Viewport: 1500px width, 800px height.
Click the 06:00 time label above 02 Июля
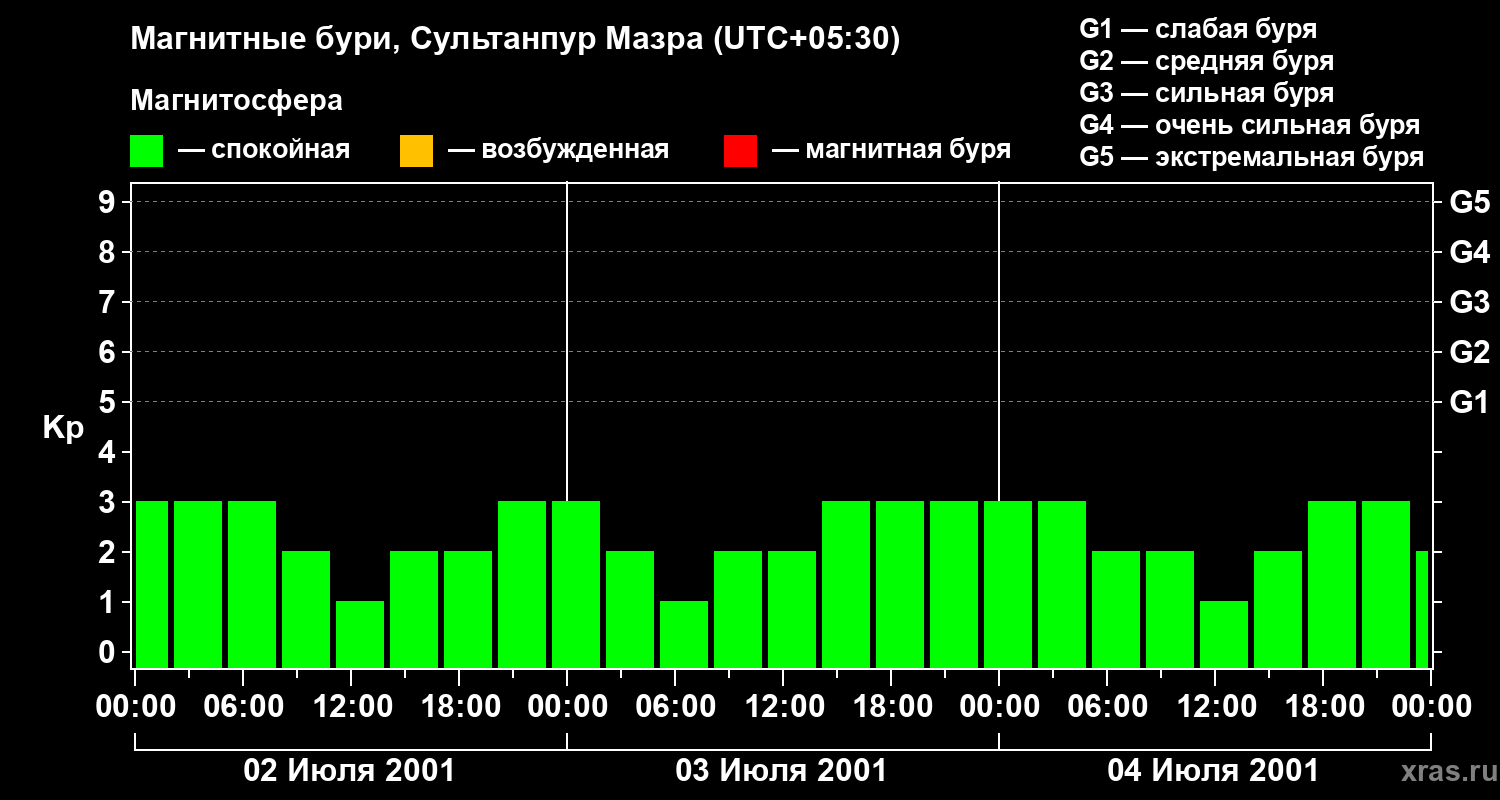point(243,707)
